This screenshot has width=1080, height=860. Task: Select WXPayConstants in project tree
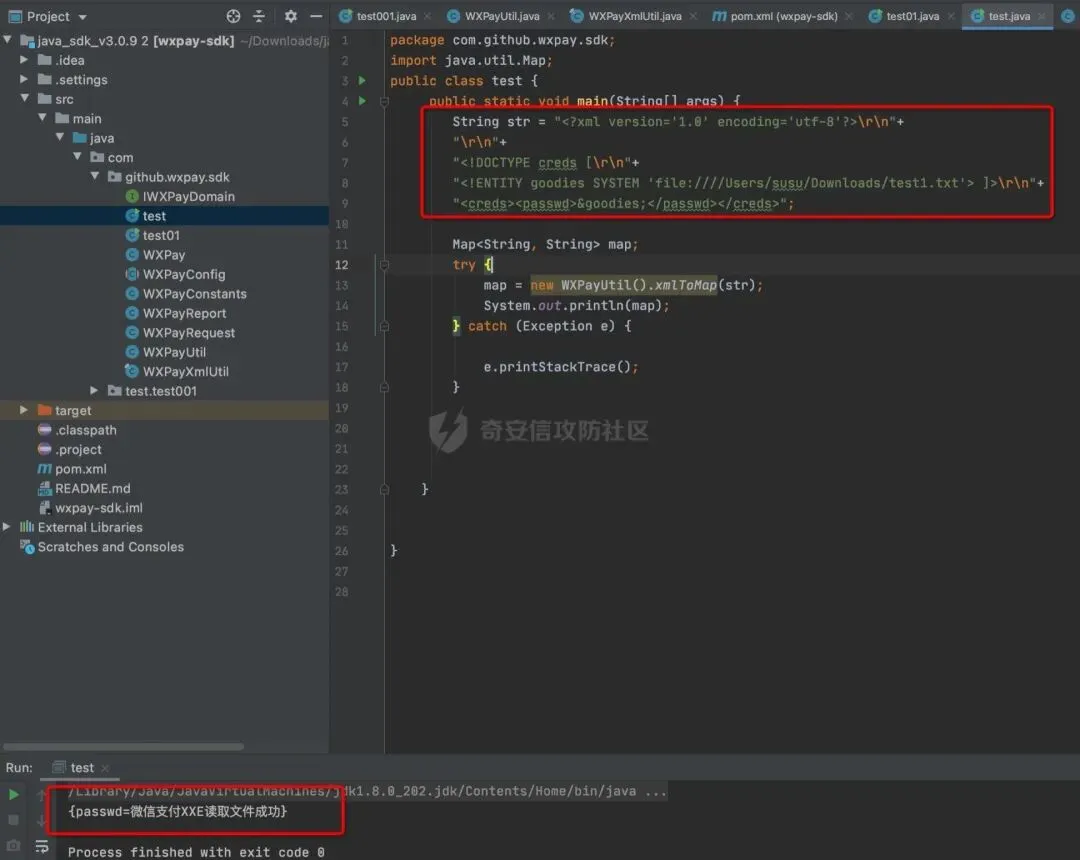point(194,293)
